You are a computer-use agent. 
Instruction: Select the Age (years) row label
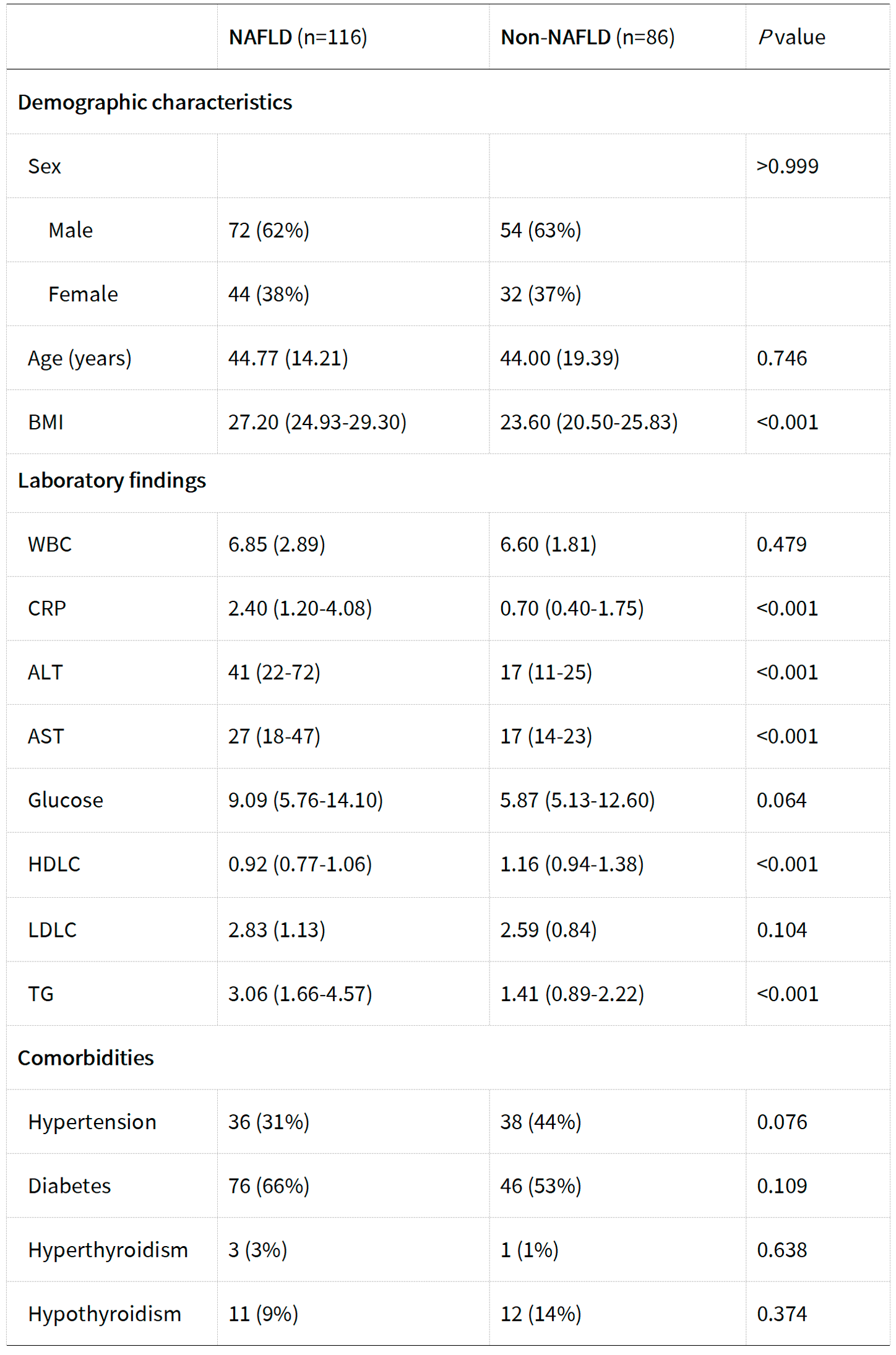click(80, 358)
